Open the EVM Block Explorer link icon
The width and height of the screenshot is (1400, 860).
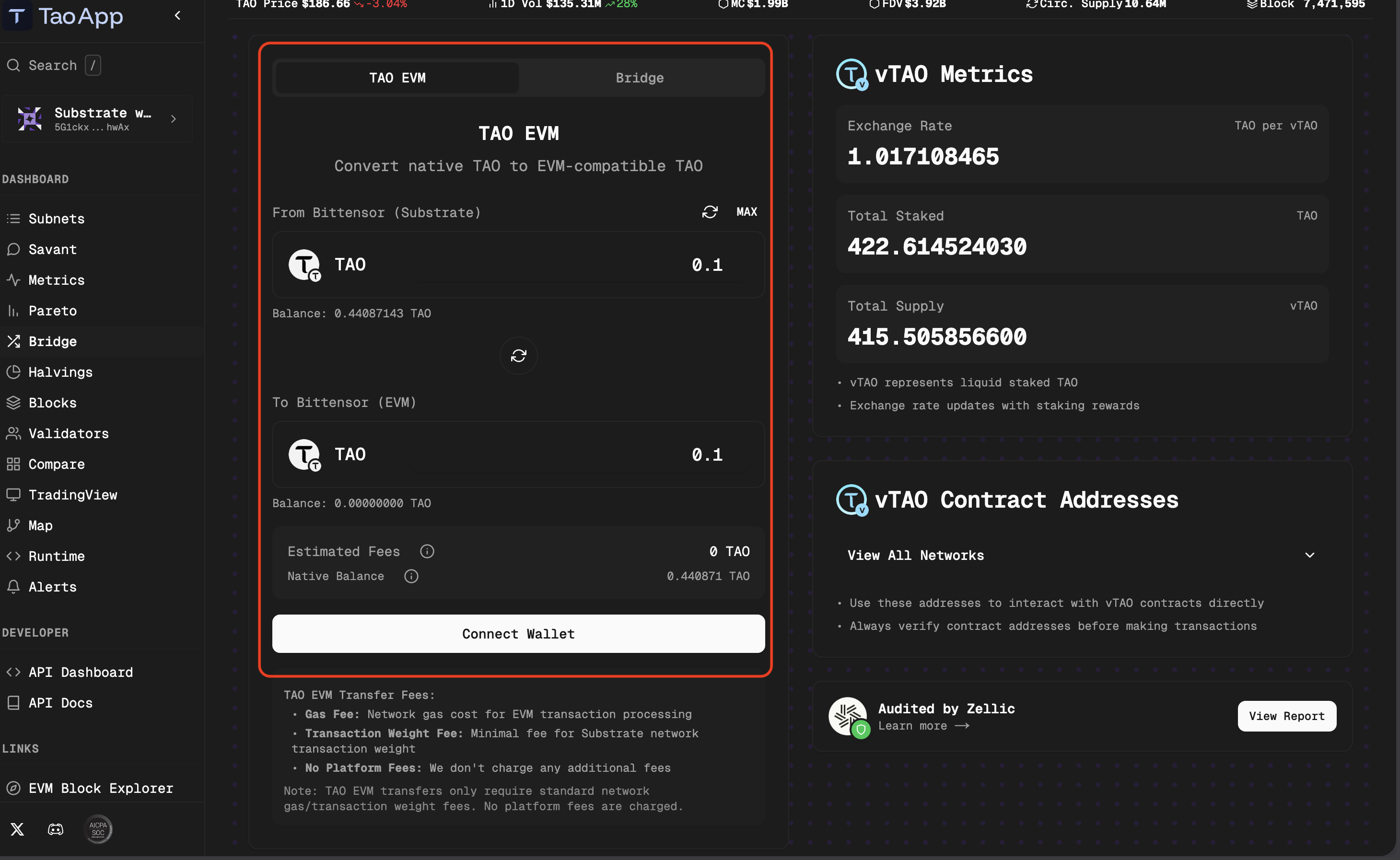13,788
